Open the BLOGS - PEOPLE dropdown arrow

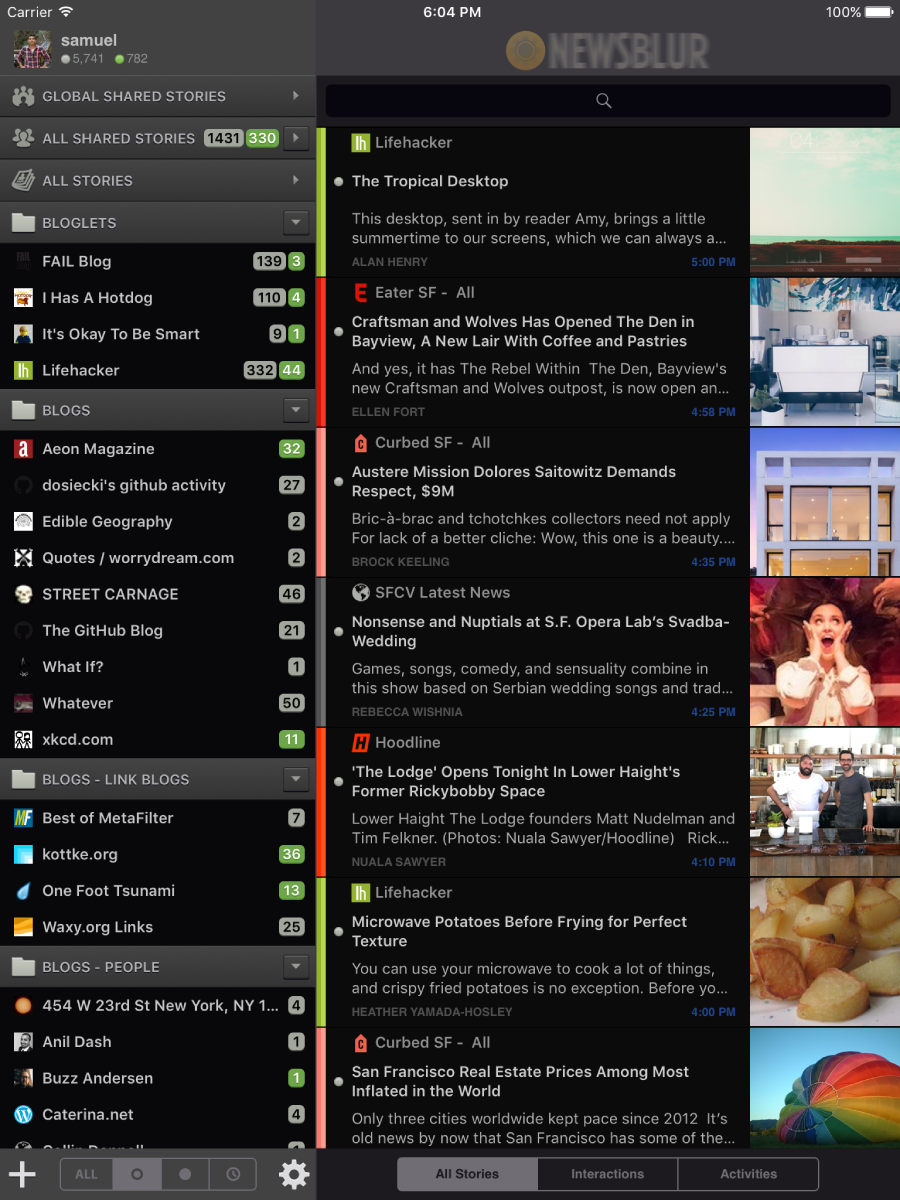coord(295,967)
